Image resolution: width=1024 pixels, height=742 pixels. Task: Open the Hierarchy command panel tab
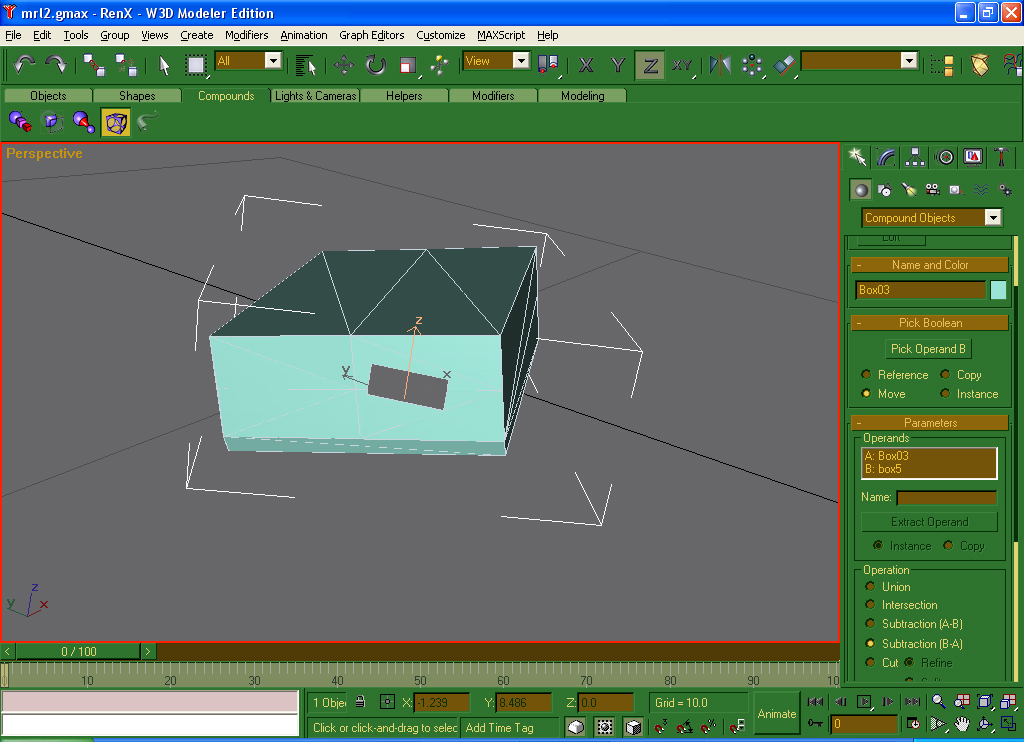[x=915, y=157]
